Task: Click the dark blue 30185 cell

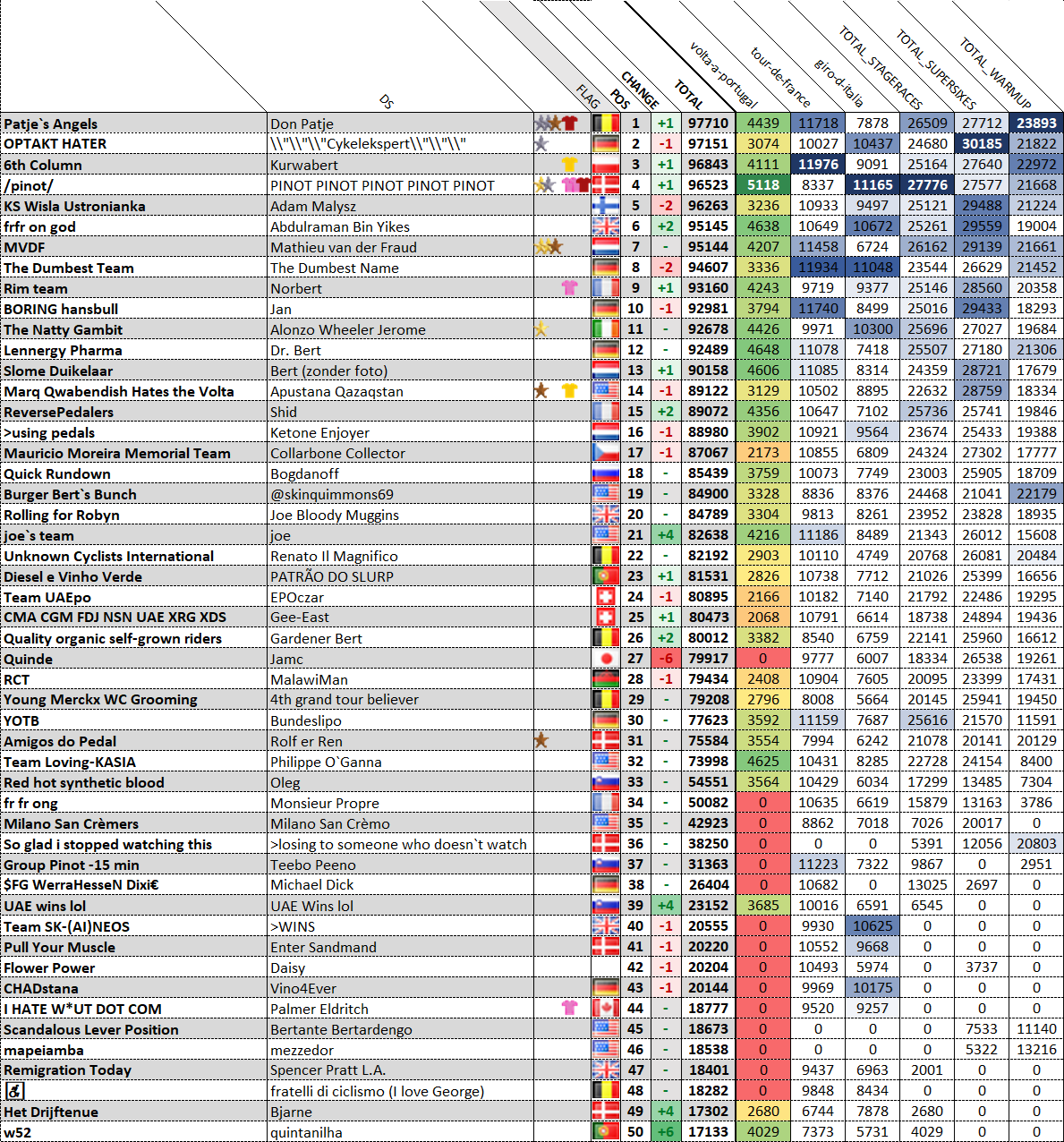Action: [x=982, y=144]
